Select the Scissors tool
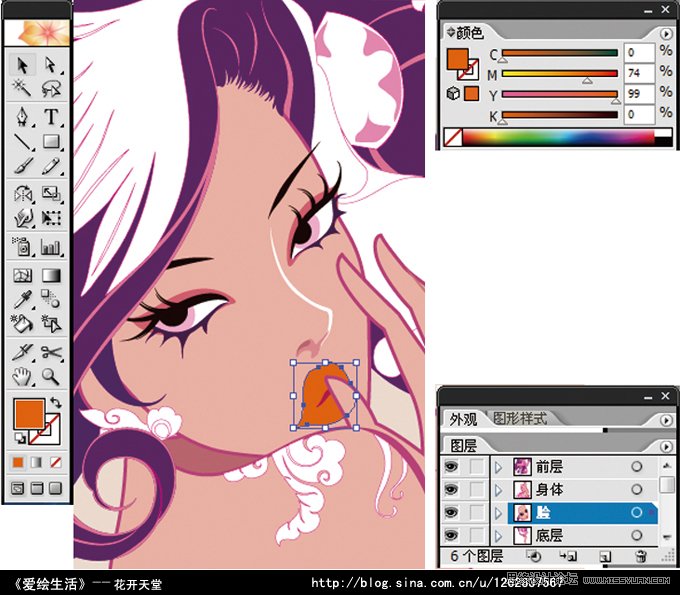 [51, 352]
